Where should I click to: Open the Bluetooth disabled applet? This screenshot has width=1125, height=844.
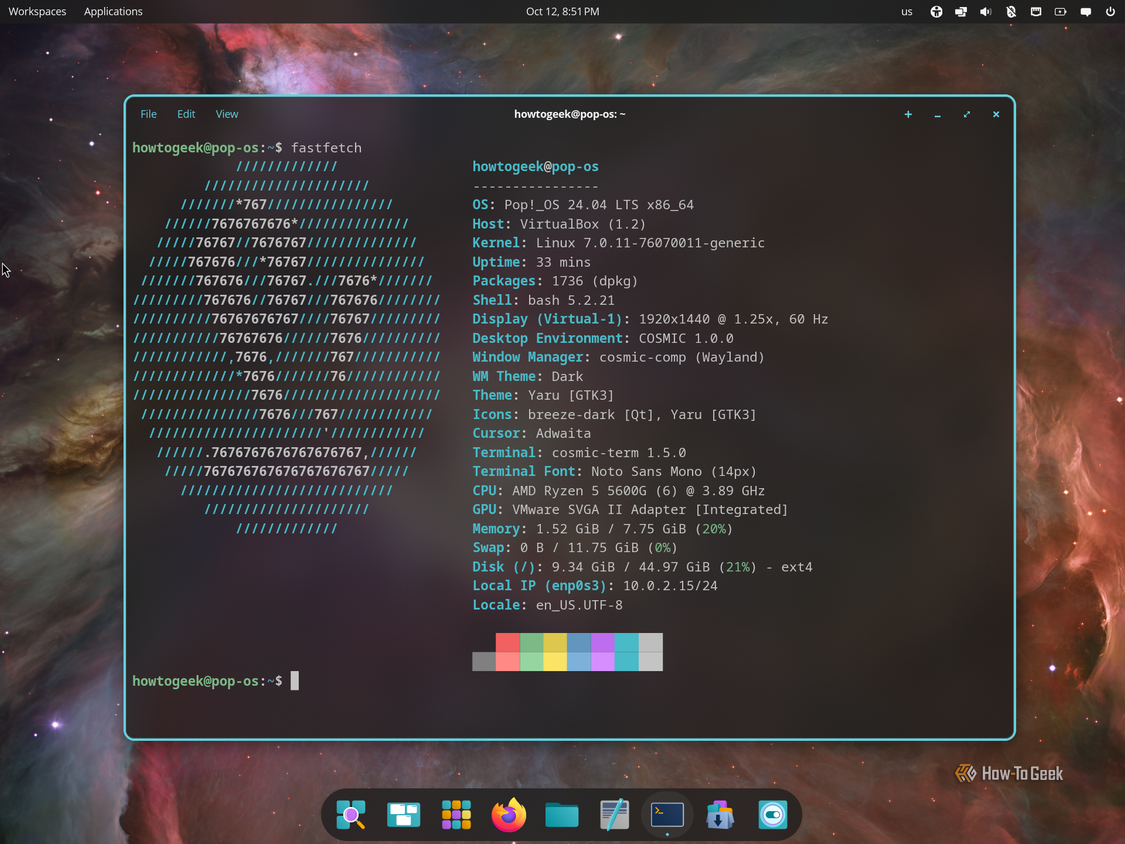coord(1011,11)
